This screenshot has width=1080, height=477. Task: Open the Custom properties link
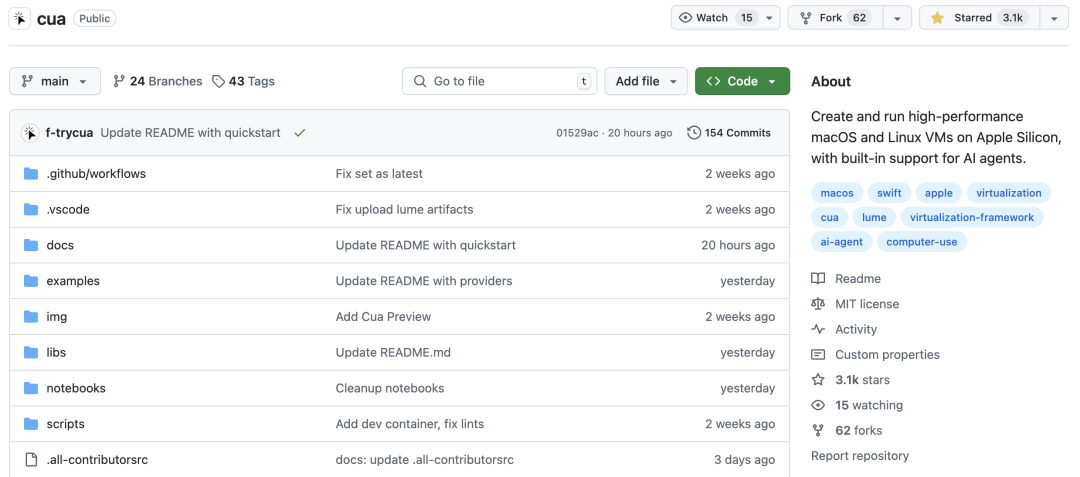pos(887,354)
